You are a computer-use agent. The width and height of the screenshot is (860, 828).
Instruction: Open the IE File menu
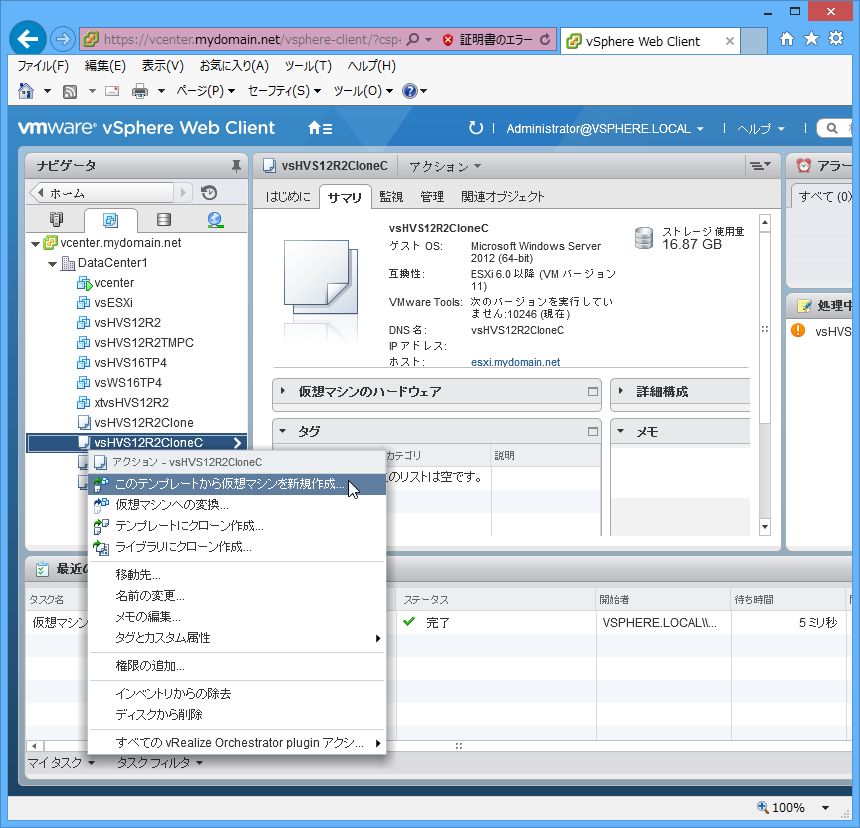pos(43,66)
